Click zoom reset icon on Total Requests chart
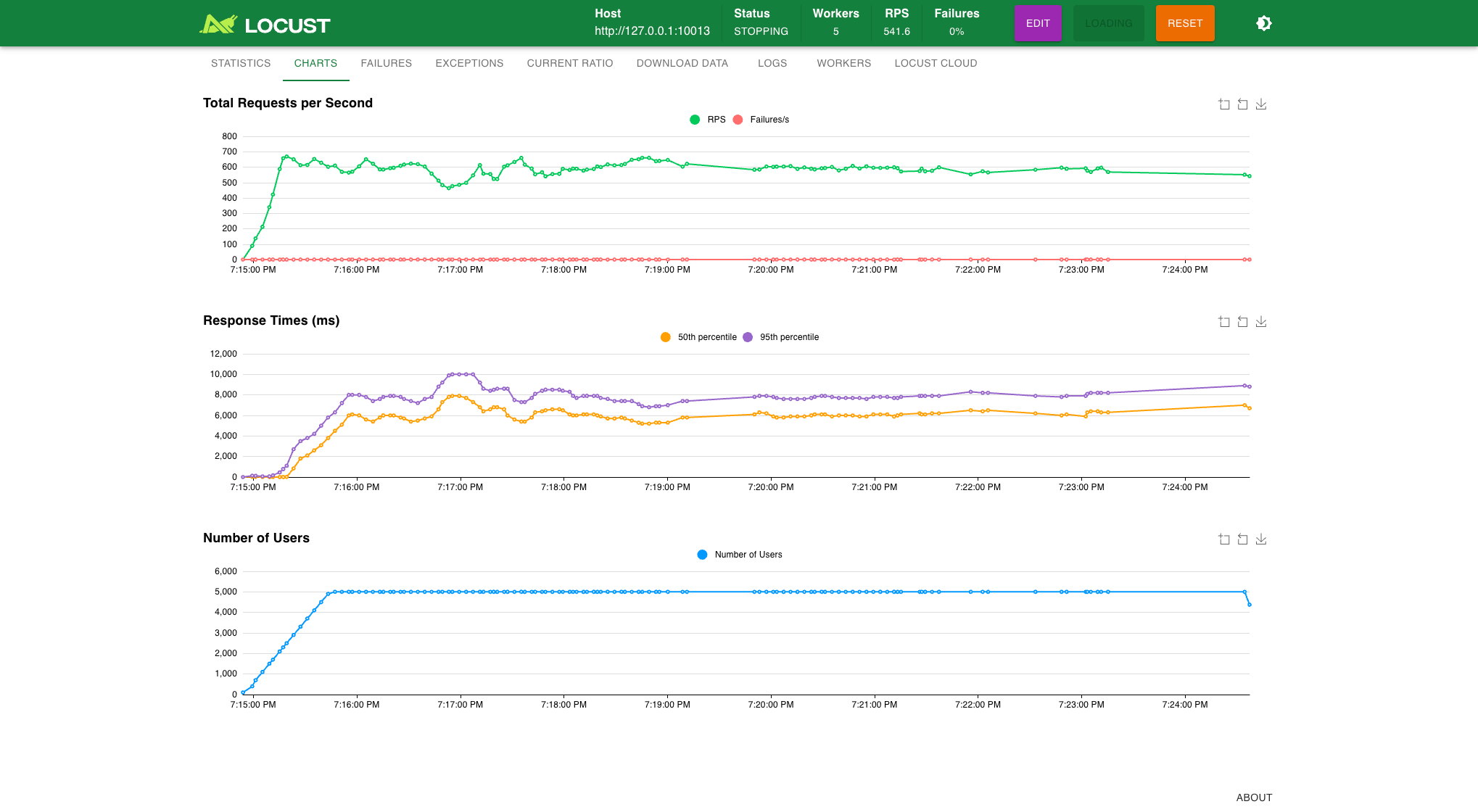Image resolution: width=1478 pixels, height=812 pixels. pos(1242,104)
